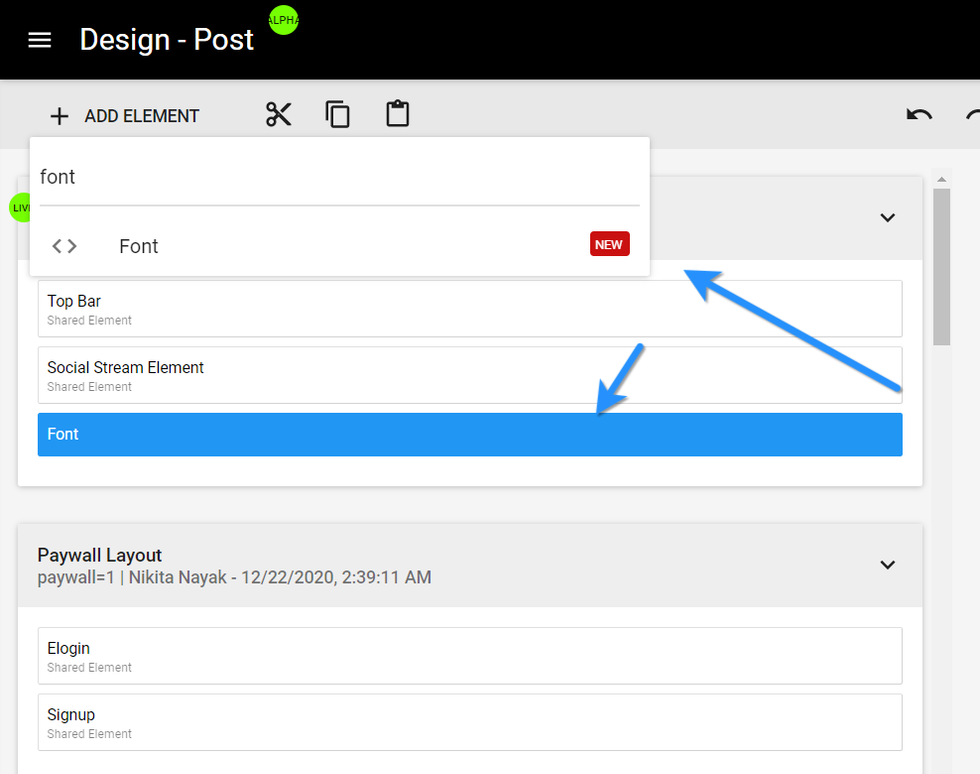Click the green ALPHA badge

click(x=283, y=20)
